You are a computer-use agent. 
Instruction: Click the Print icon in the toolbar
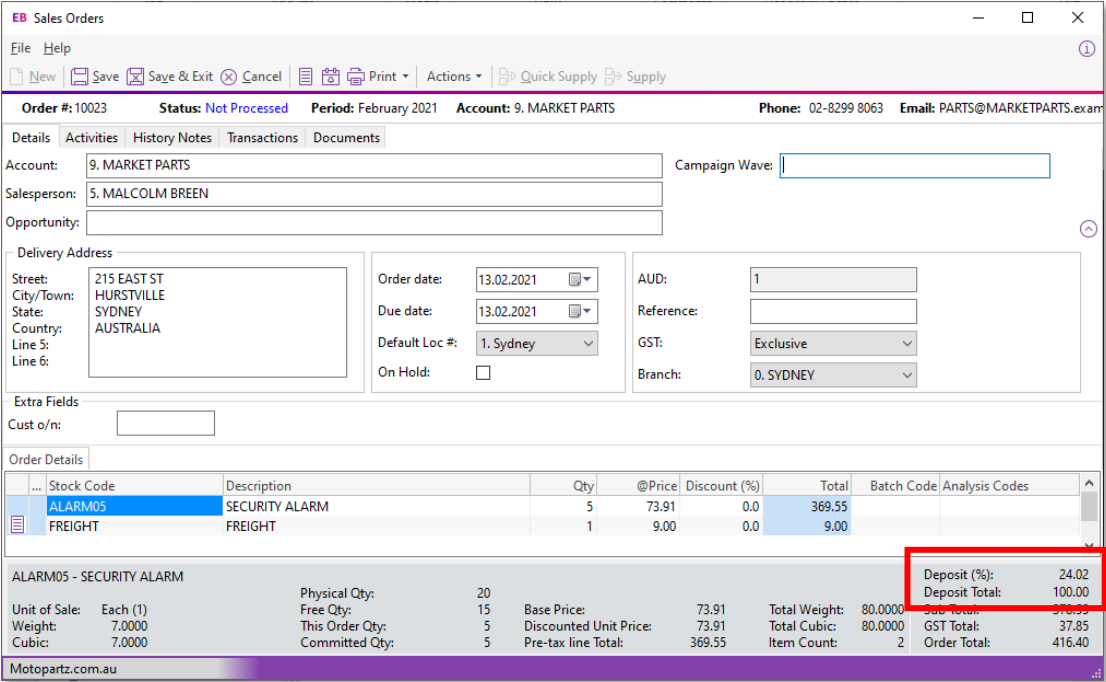(358, 76)
